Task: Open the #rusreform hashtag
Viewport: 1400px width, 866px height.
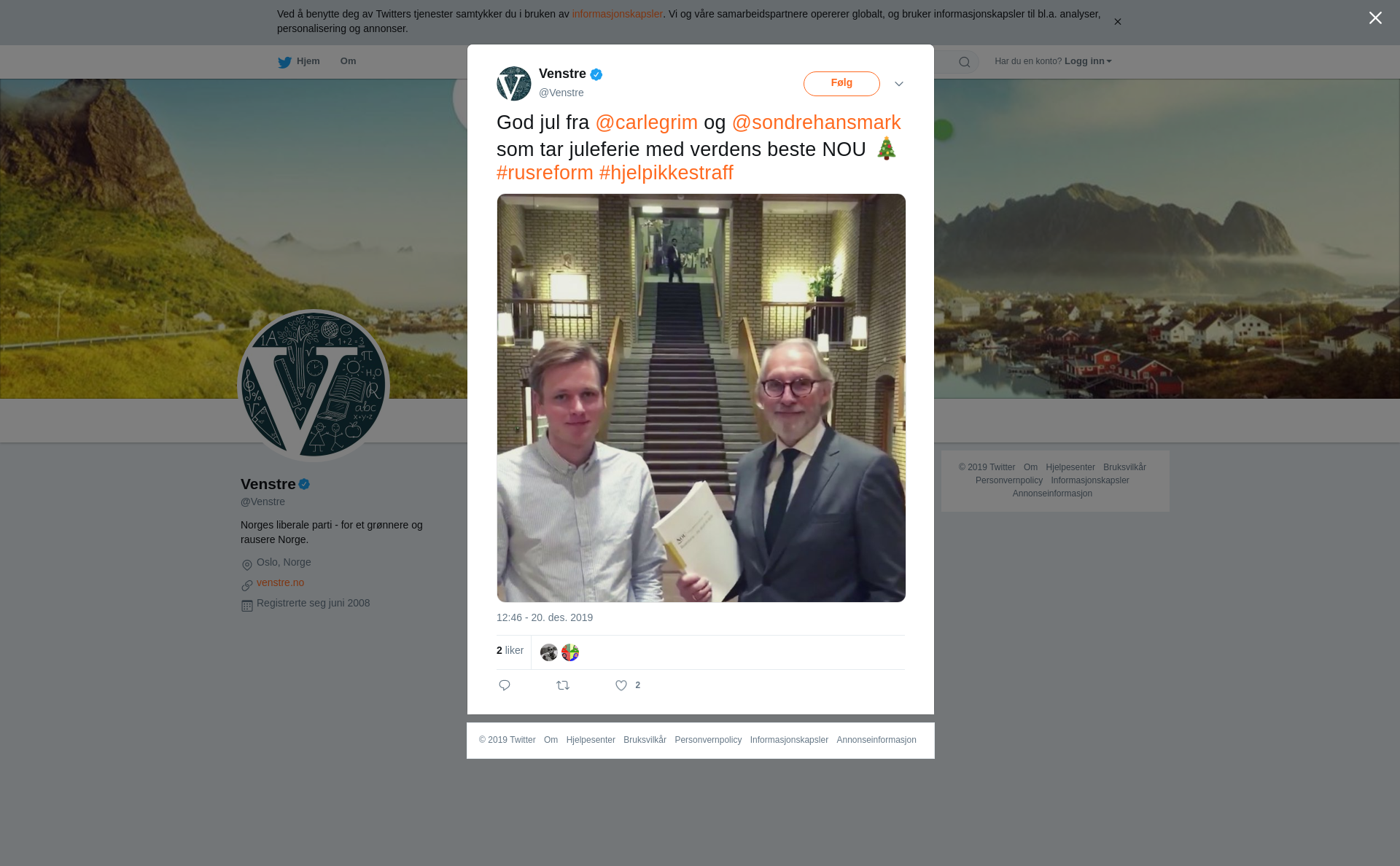Action: tap(545, 173)
